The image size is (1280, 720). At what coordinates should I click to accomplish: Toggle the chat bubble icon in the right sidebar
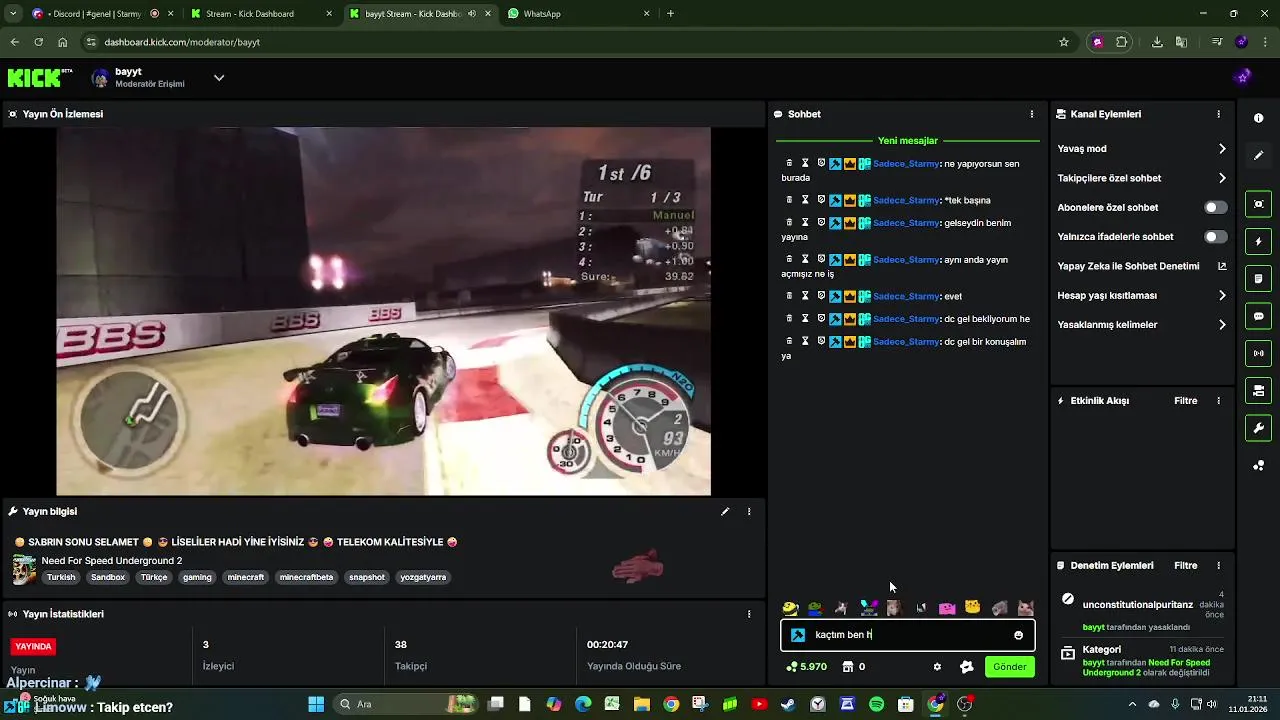1258,315
